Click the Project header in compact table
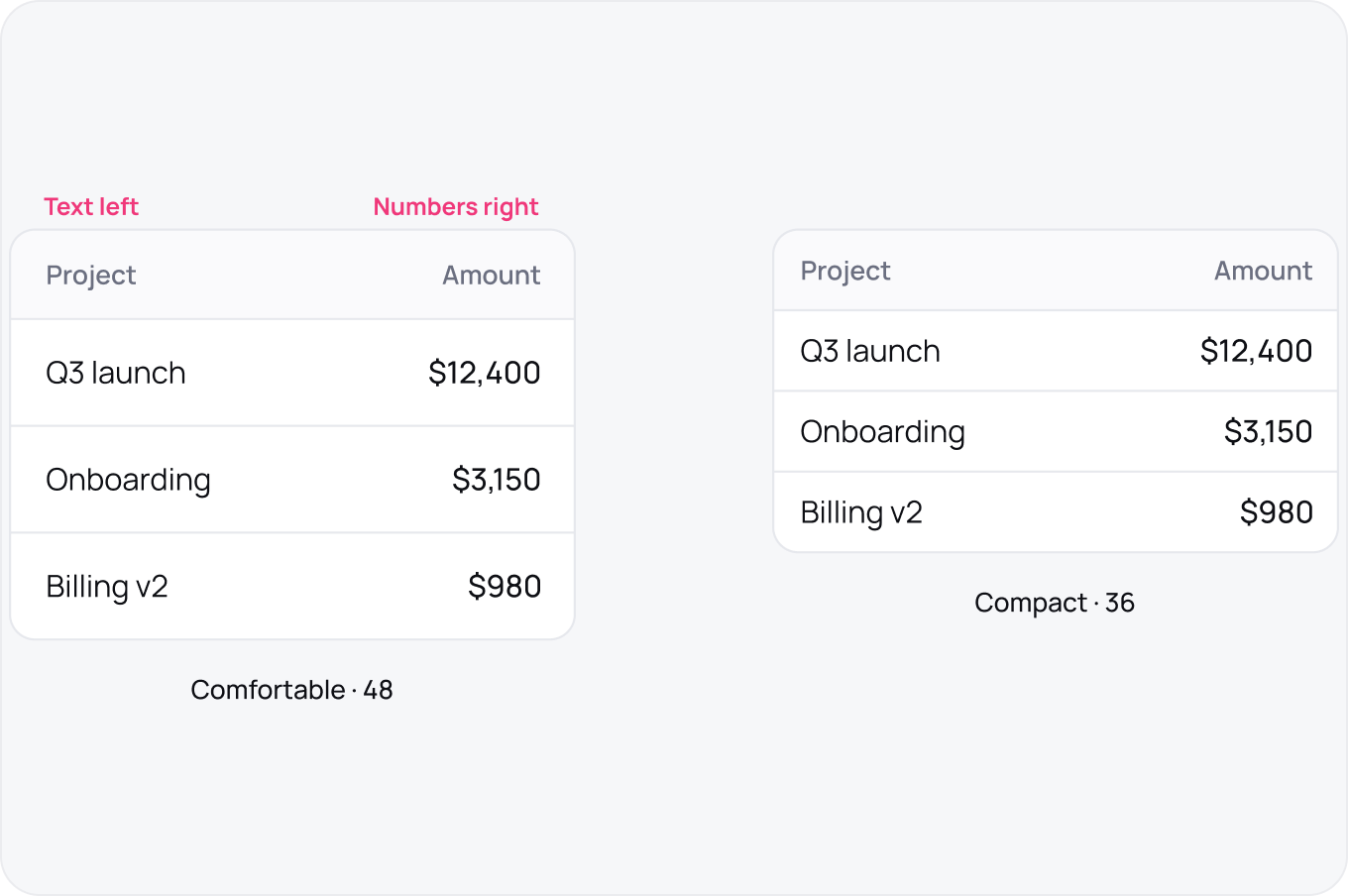This screenshot has width=1348, height=896. [x=845, y=272]
